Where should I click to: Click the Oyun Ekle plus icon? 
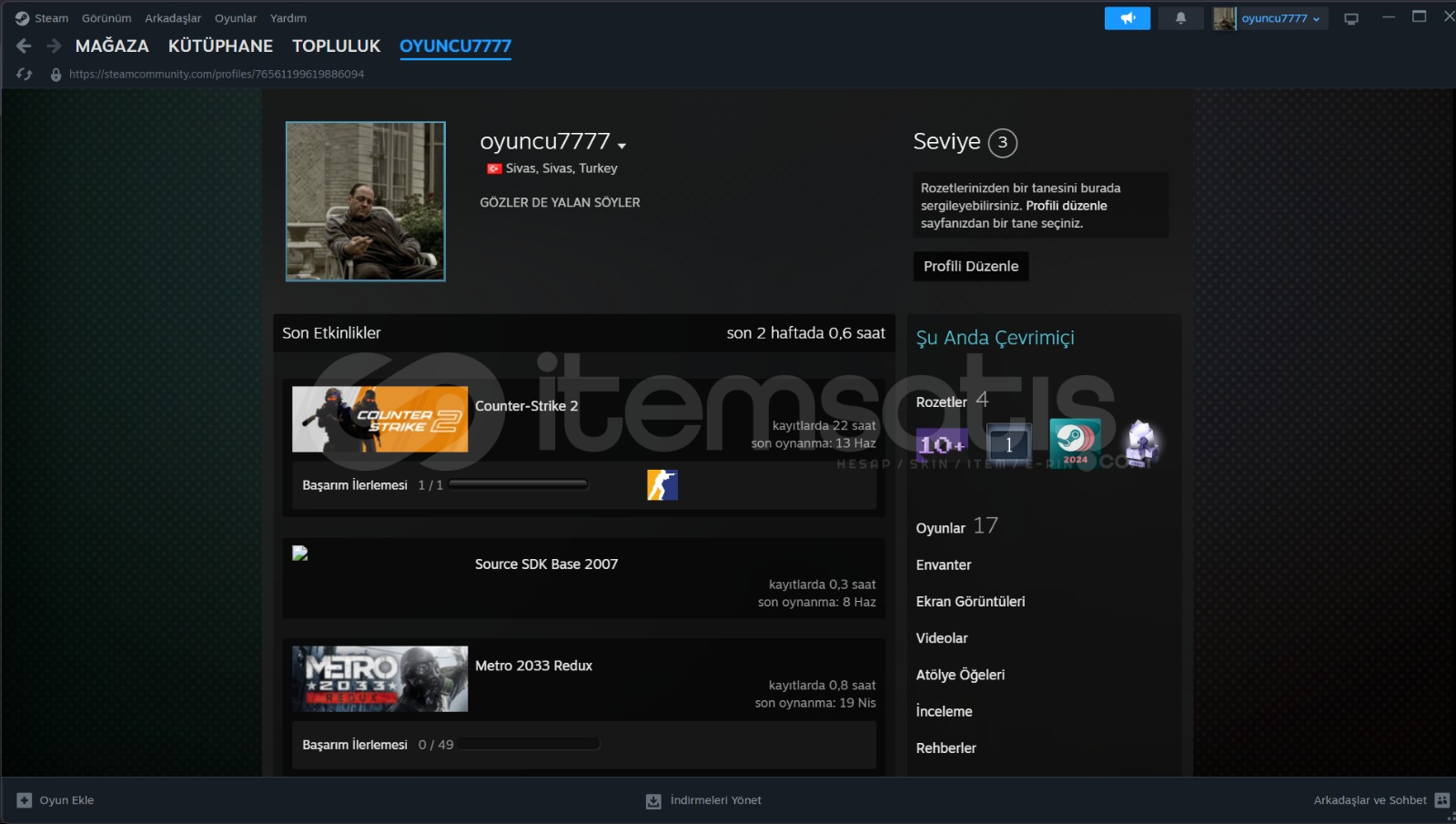click(25, 800)
